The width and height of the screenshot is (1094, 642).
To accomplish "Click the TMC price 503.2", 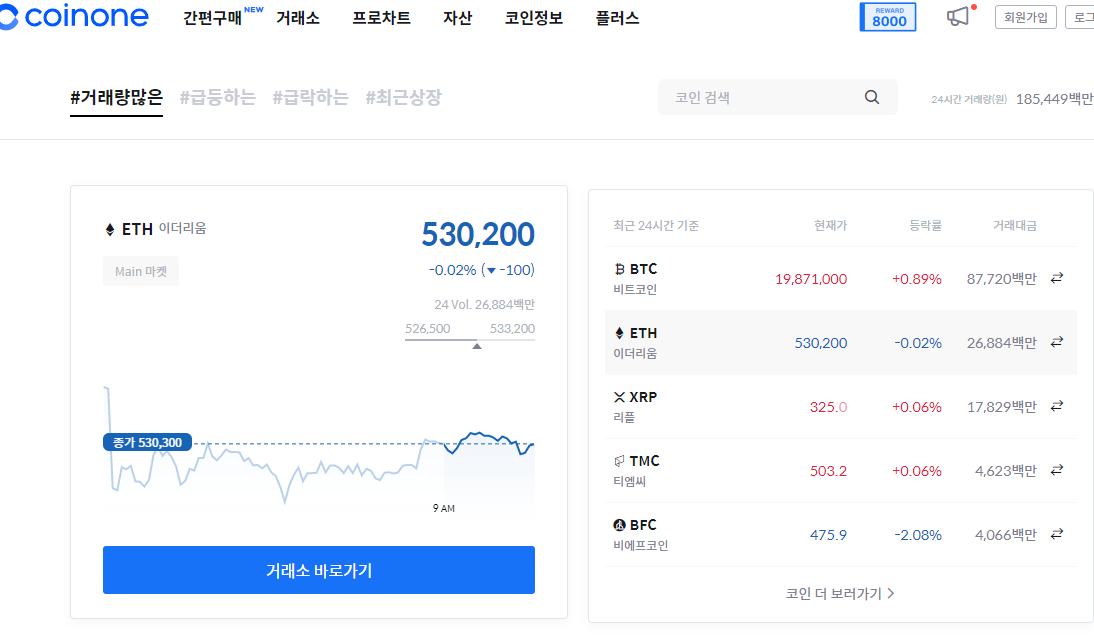I will tap(828, 471).
